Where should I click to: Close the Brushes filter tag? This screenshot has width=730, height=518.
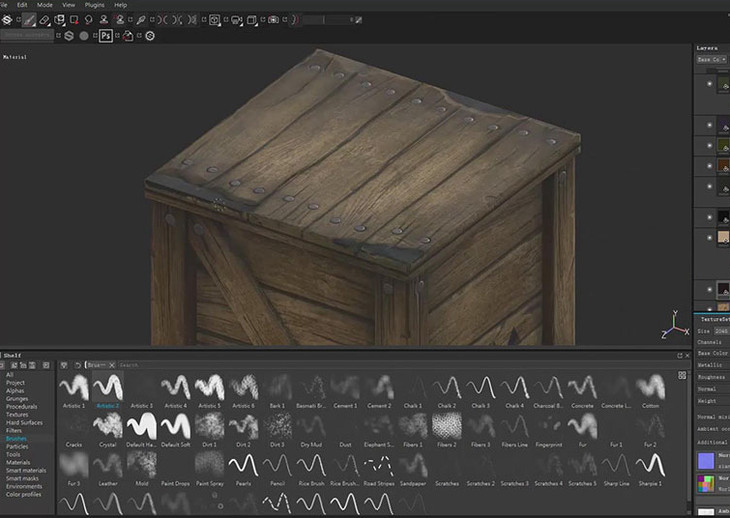[x=112, y=365]
